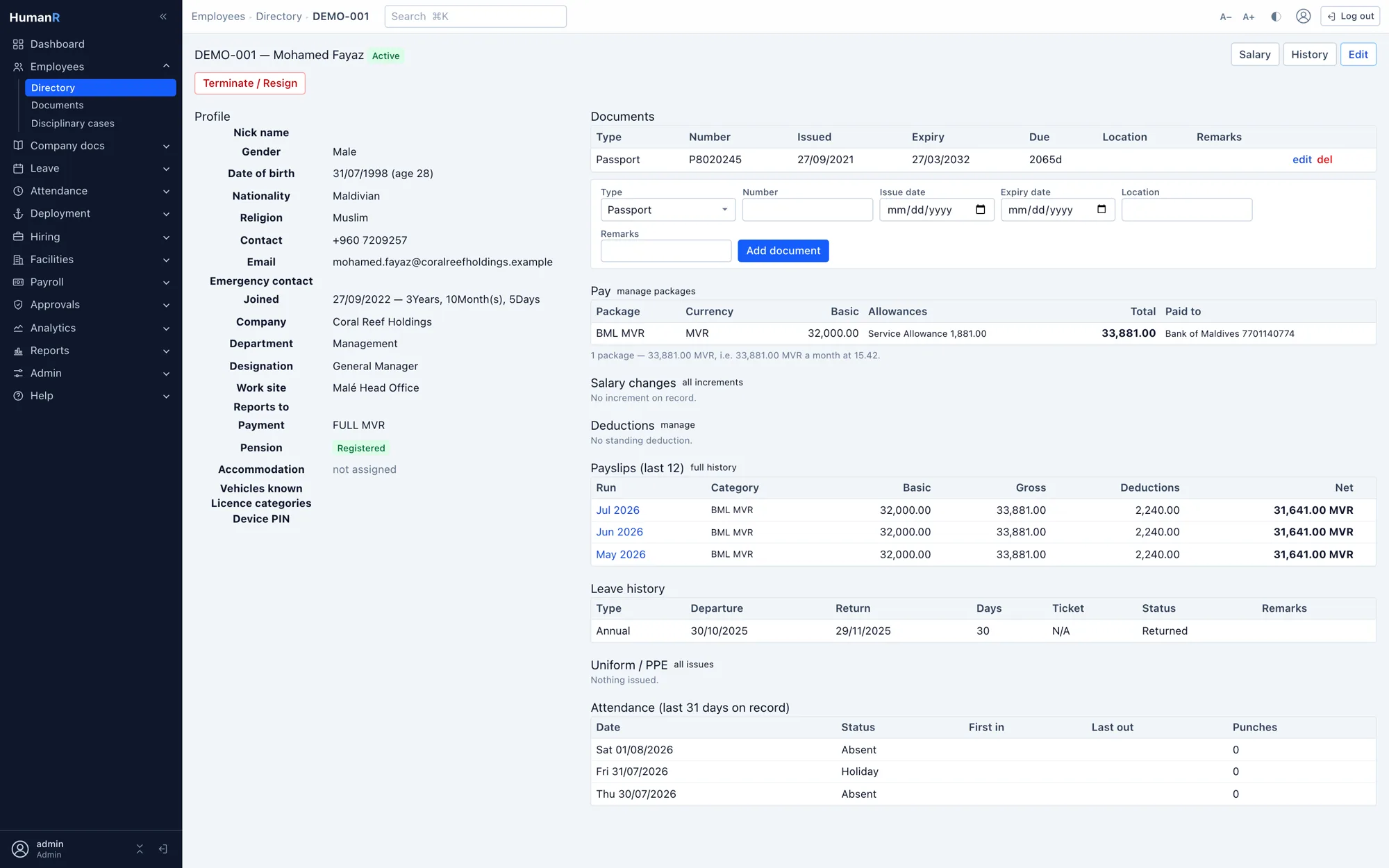Expand the Attendance menu chevron
Screen dimensions: 1389x868
[x=167, y=192]
